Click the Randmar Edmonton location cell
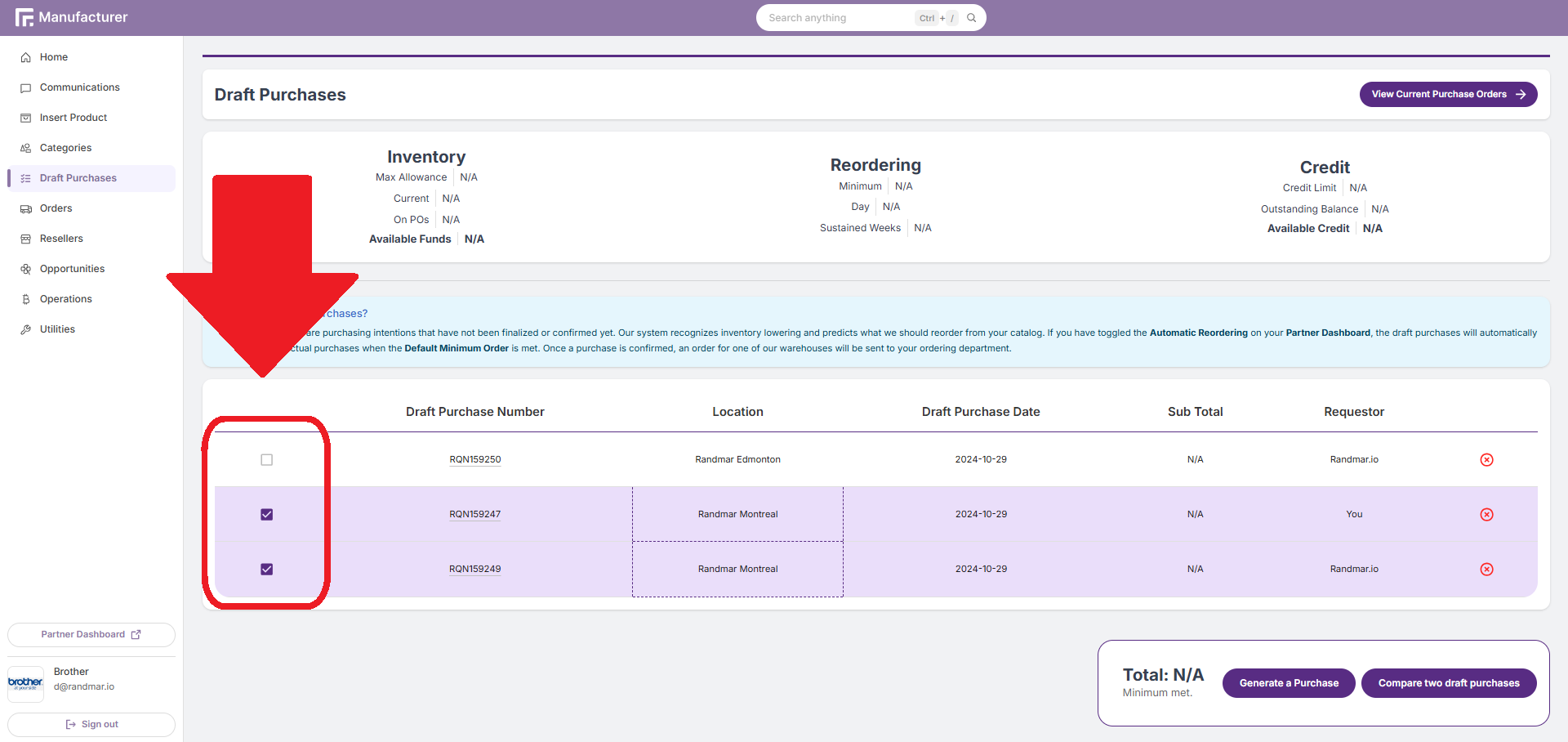The height and width of the screenshot is (742, 1568). coord(737,460)
